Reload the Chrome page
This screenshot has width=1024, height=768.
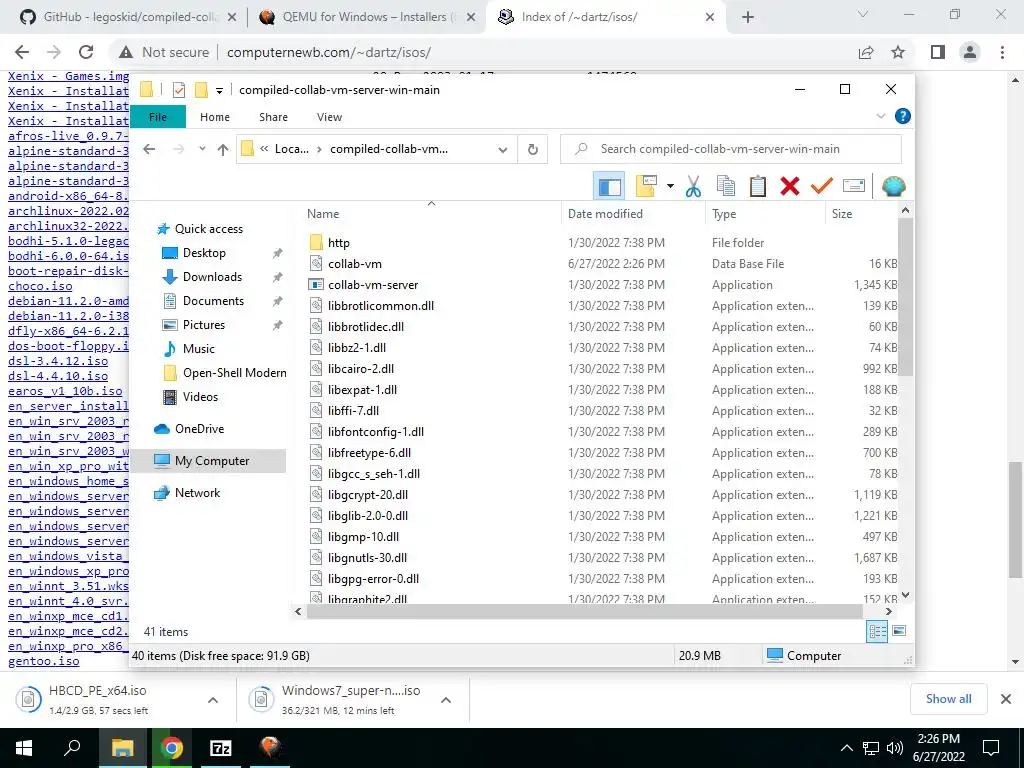pos(86,52)
